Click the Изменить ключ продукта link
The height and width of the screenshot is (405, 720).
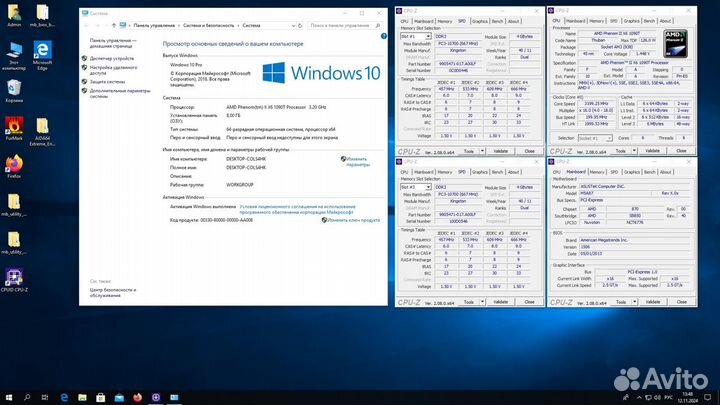click(353, 220)
